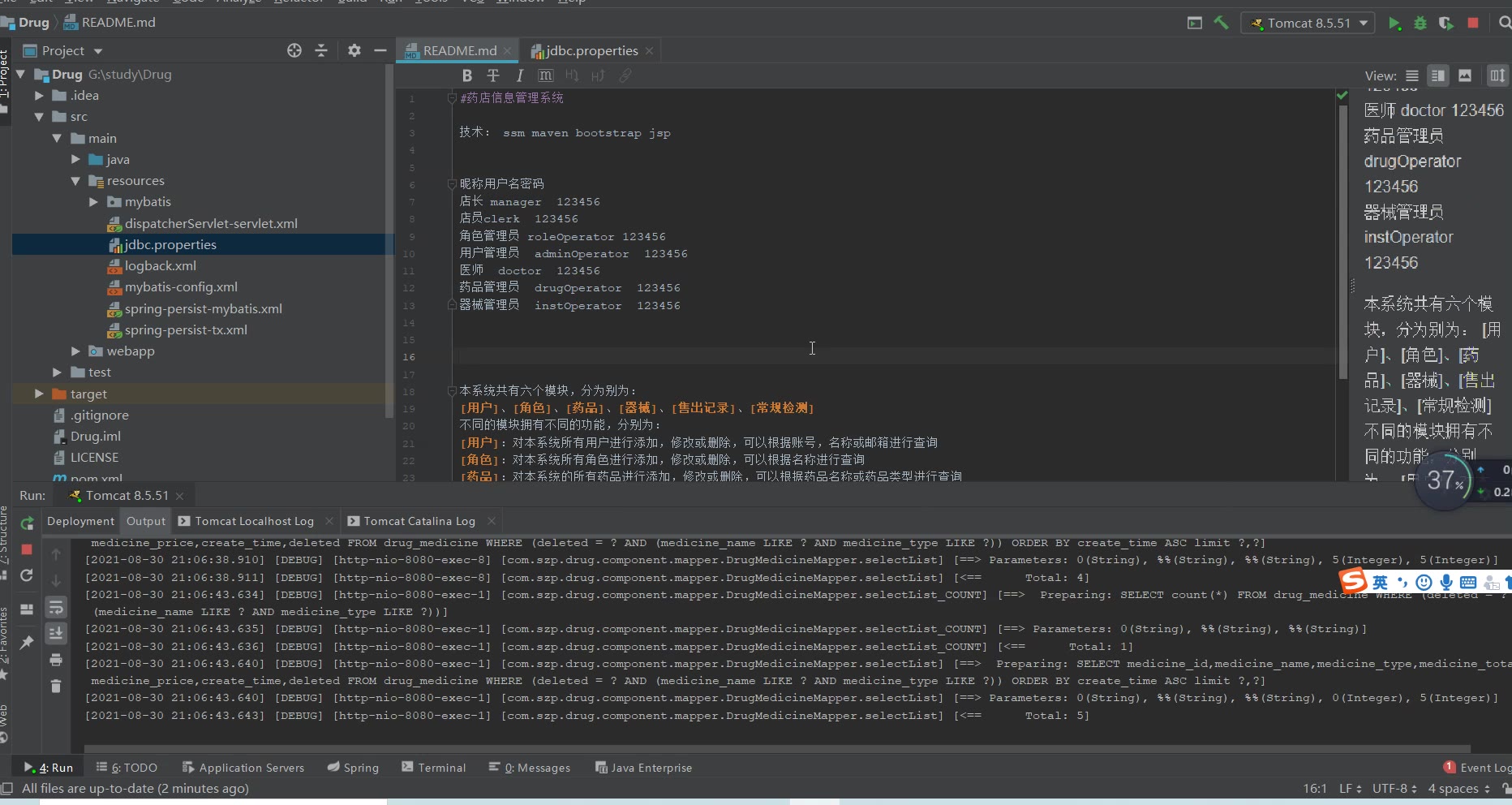Apply bold formatting in the markdown toolbar
Viewport: 1512px width, 805px height.
click(466, 75)
